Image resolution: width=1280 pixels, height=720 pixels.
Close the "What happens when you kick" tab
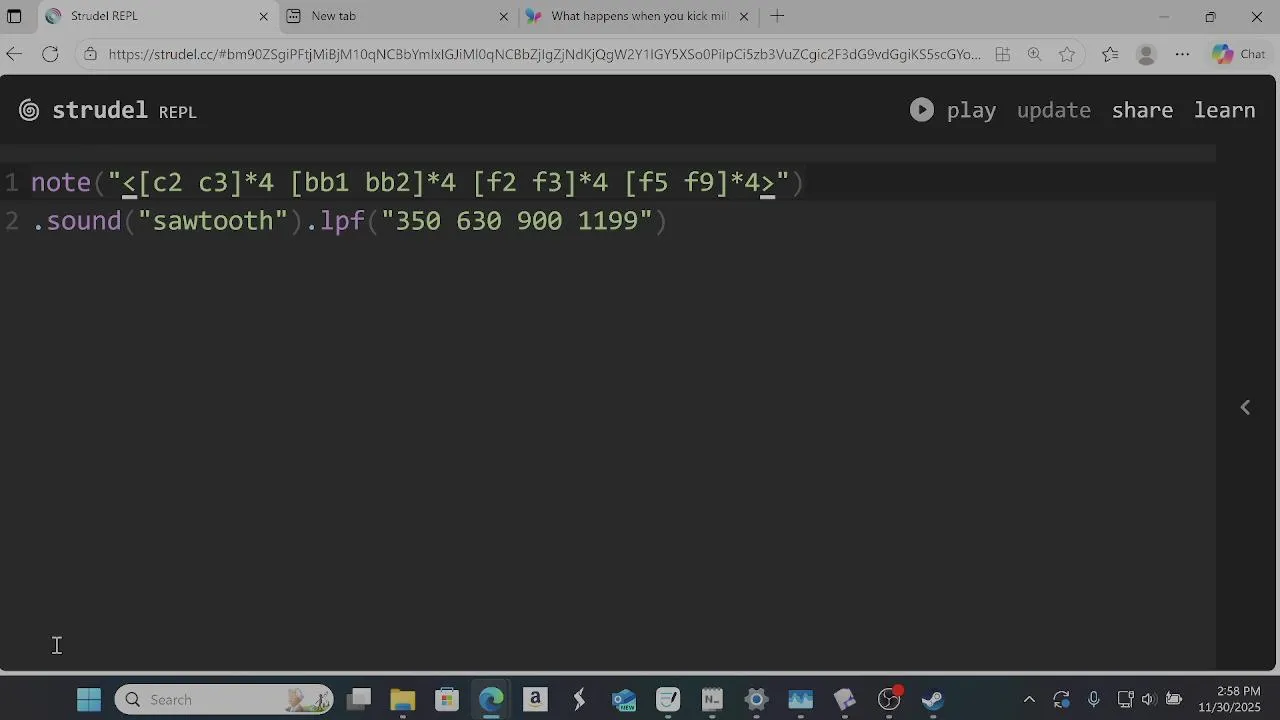tap(743, 16)
